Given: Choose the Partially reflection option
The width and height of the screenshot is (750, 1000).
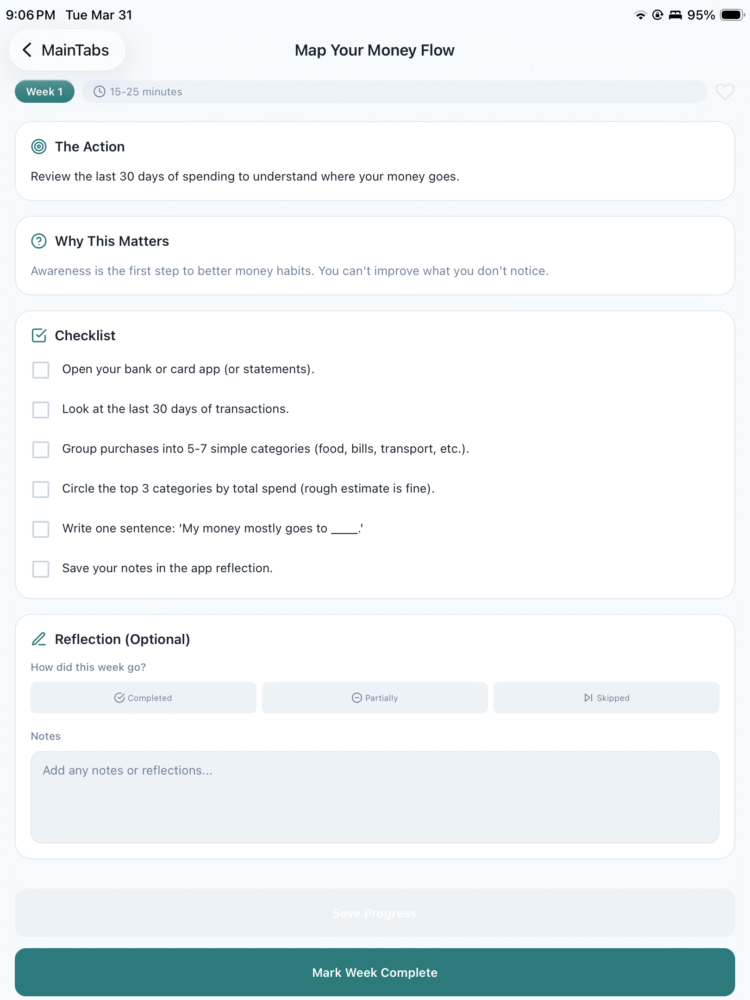Looking at the screenshot, I should pyautogui.click(x=375, y=698).
